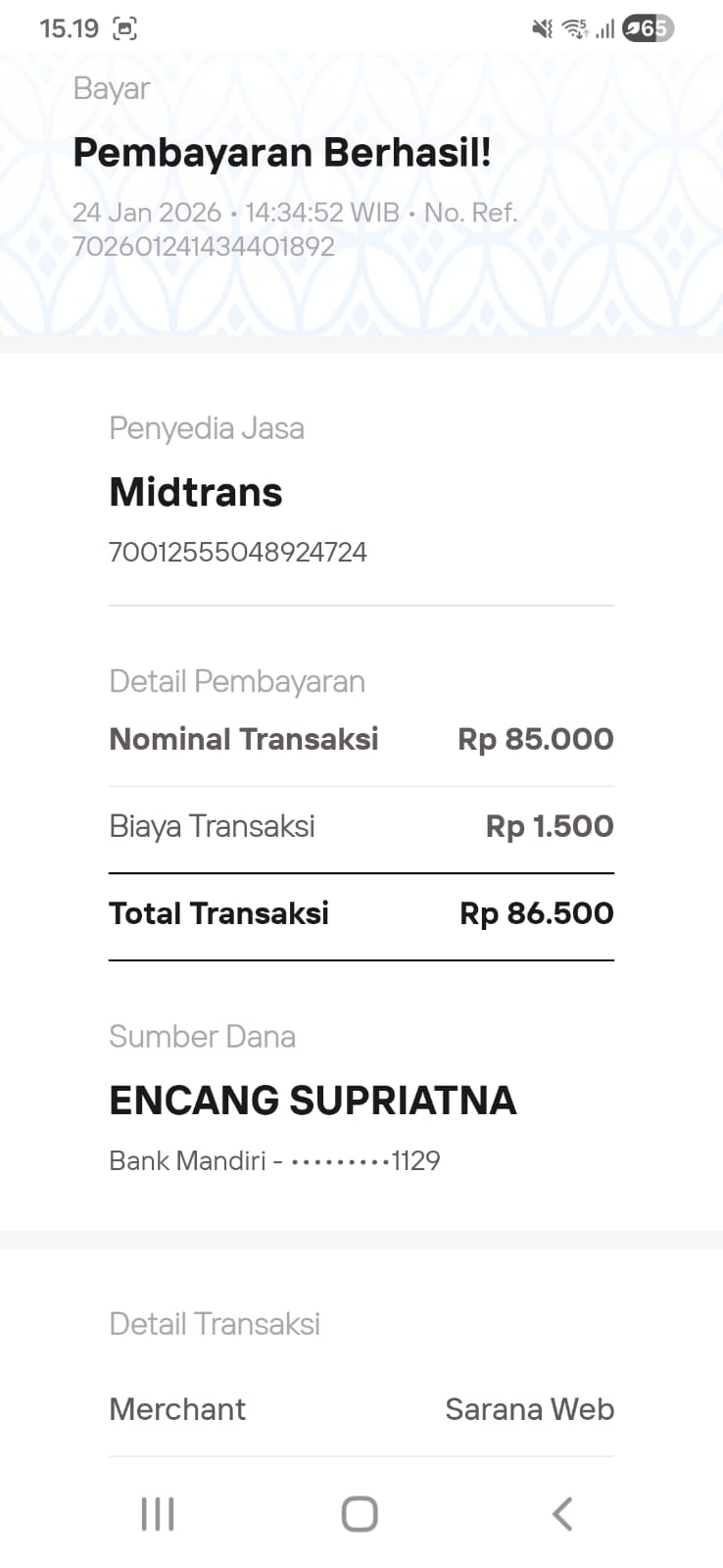Viewport: 723px width, 1568px height.
Task: Tap the Wi-Fi status icon
Action: 574,28
